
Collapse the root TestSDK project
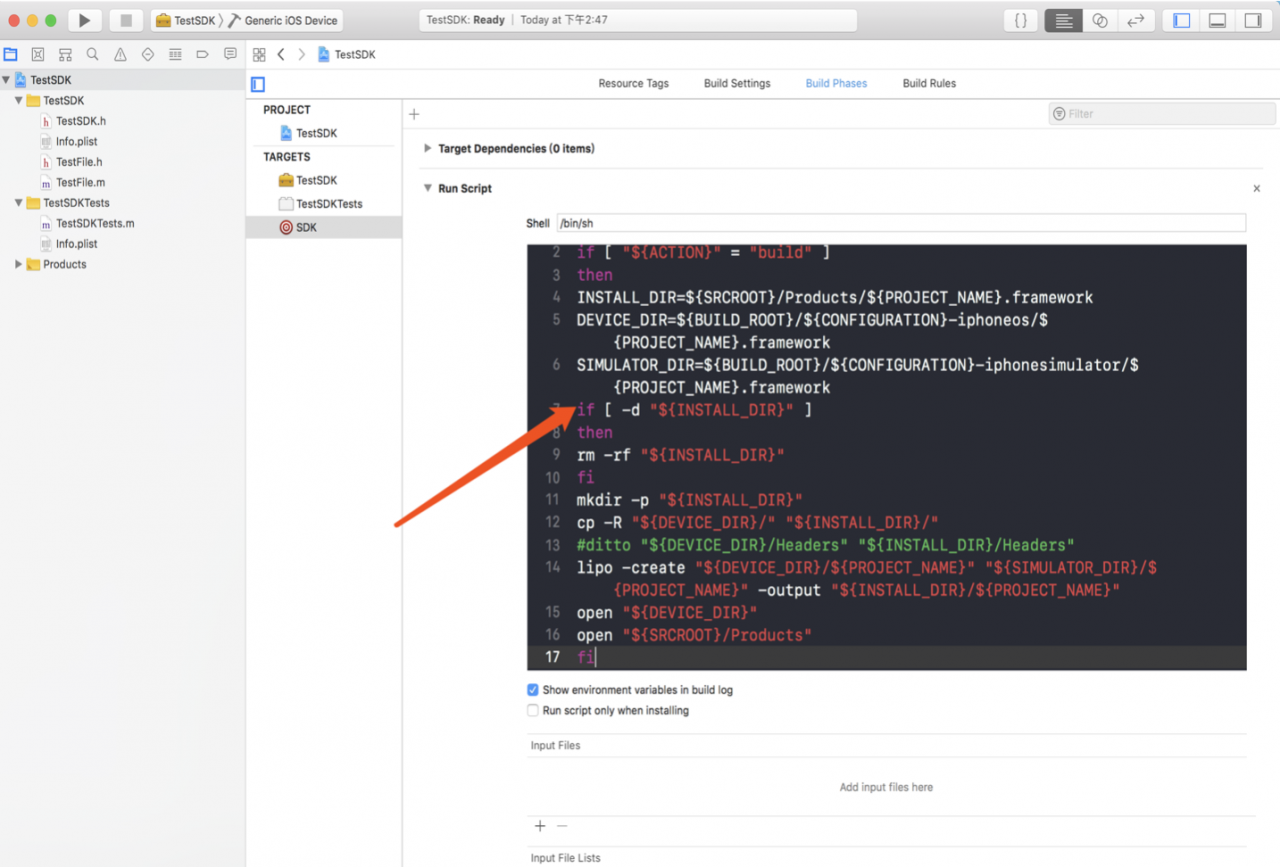tap(6, 80)
